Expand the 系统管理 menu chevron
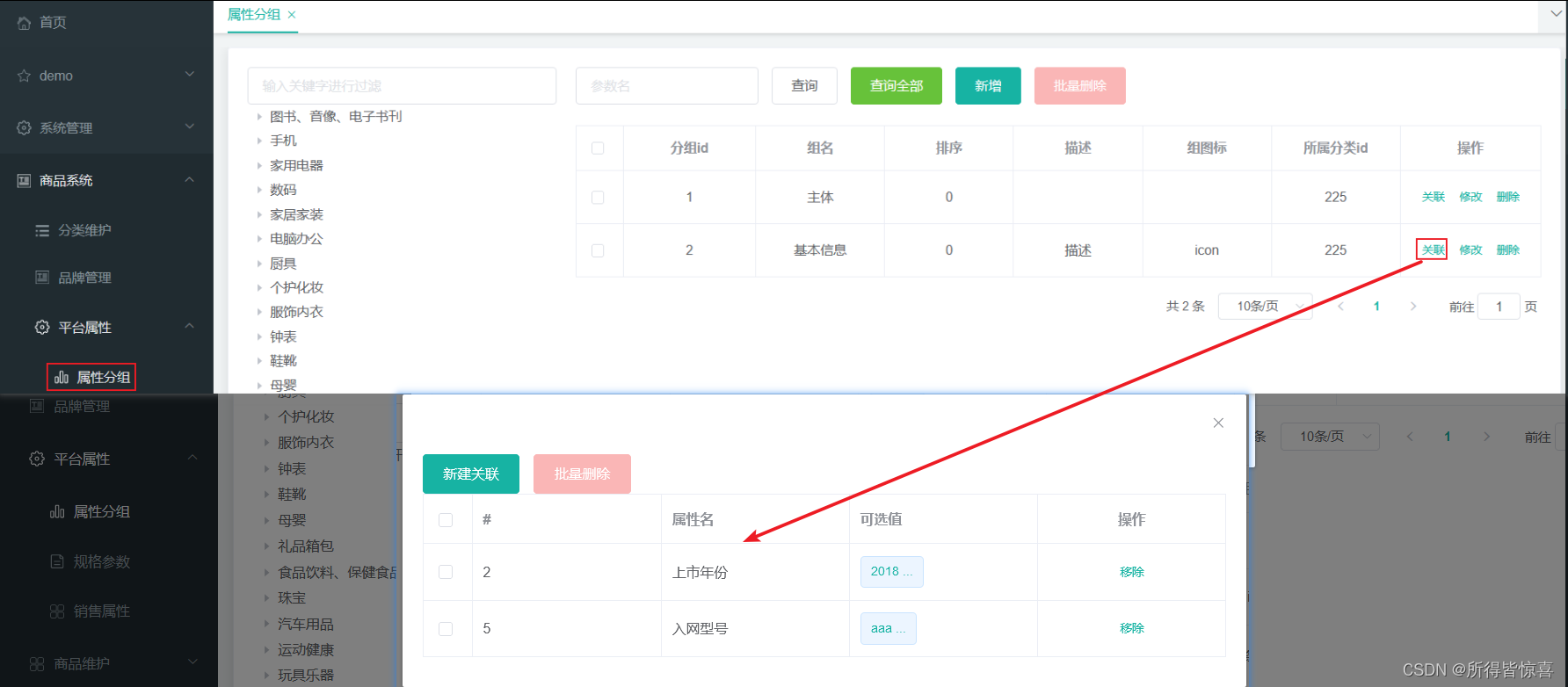 tap(190, 127)
